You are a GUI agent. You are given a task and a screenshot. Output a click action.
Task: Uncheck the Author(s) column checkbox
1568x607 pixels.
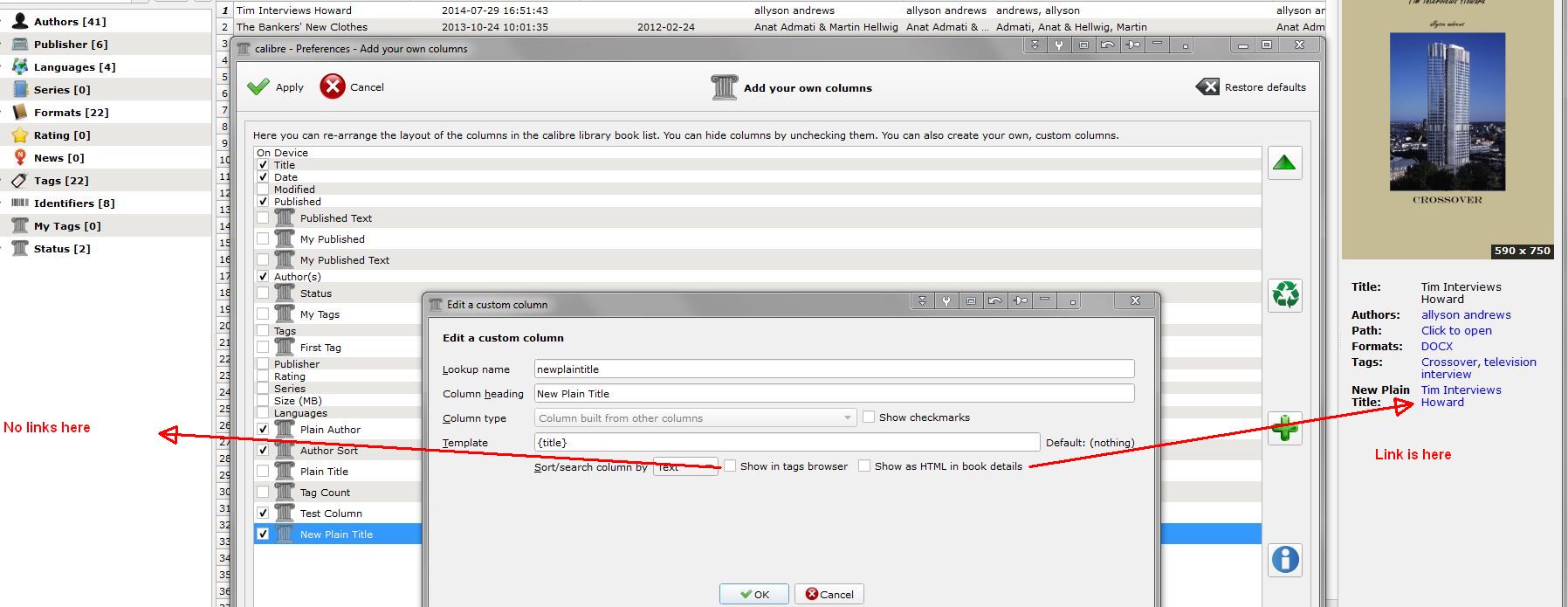[263, 276]
